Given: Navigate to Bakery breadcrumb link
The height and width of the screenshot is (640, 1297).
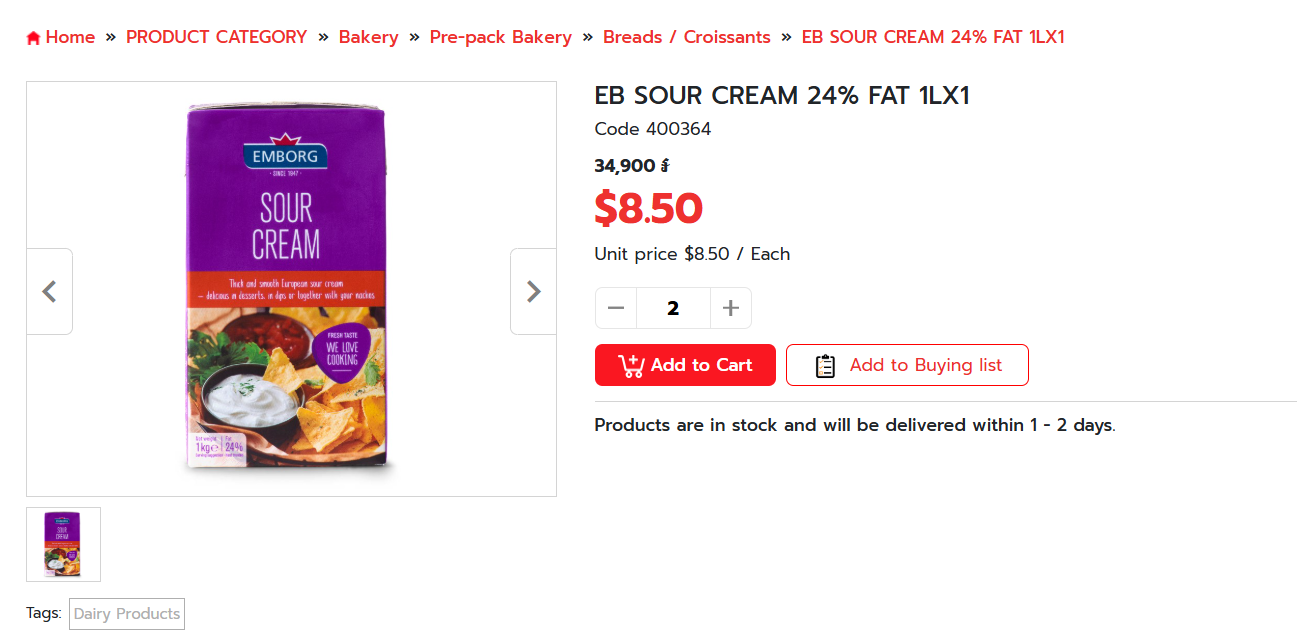Looking at the screenshot, I should (368, 37).
